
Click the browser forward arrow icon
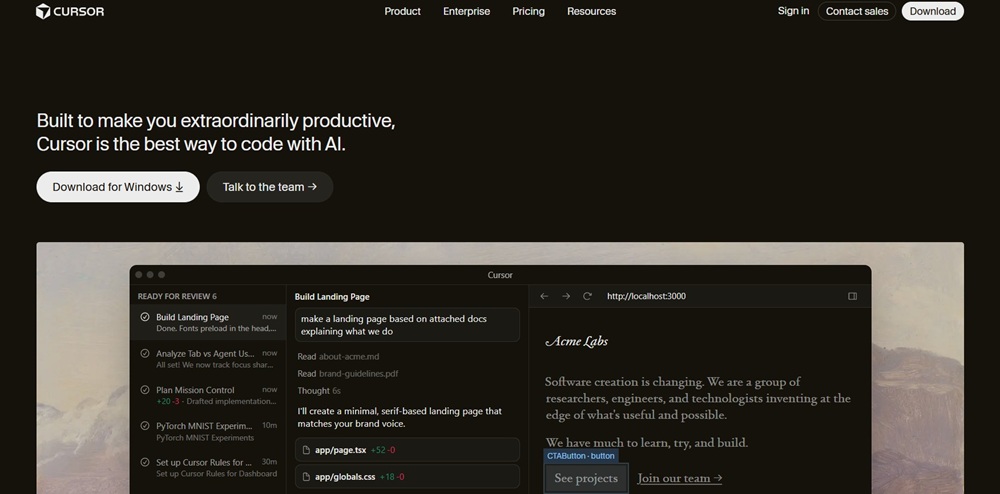[566, 296]
